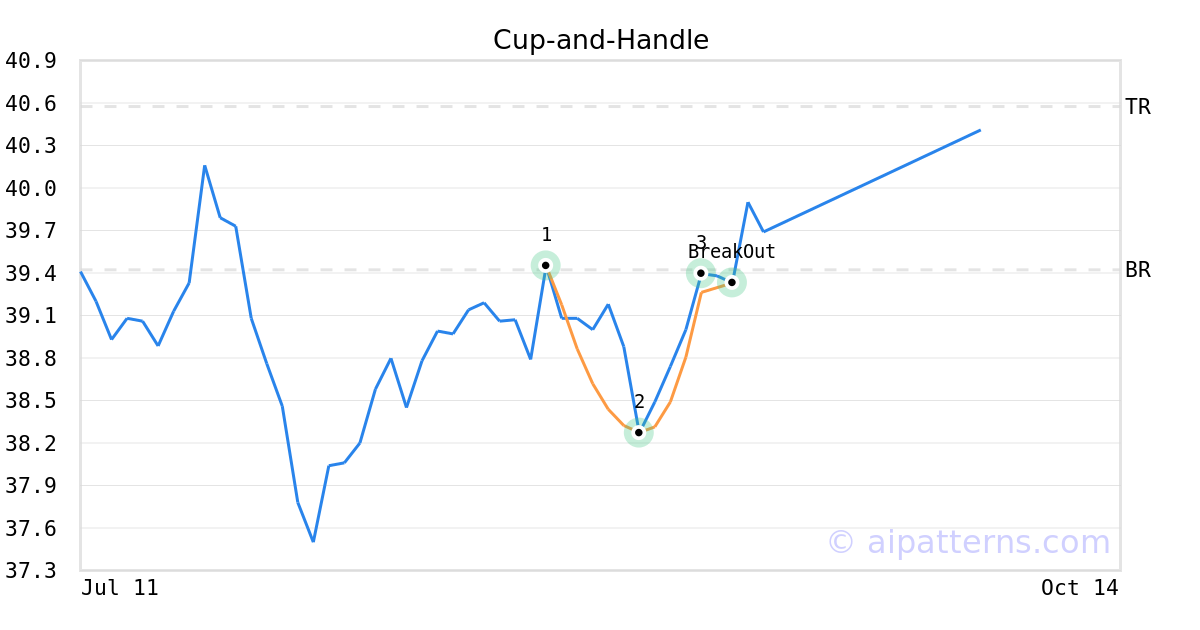Screen dimensions: 1200x630
Task: Click the lowest trough of the price line
Action: pos(313,541)
